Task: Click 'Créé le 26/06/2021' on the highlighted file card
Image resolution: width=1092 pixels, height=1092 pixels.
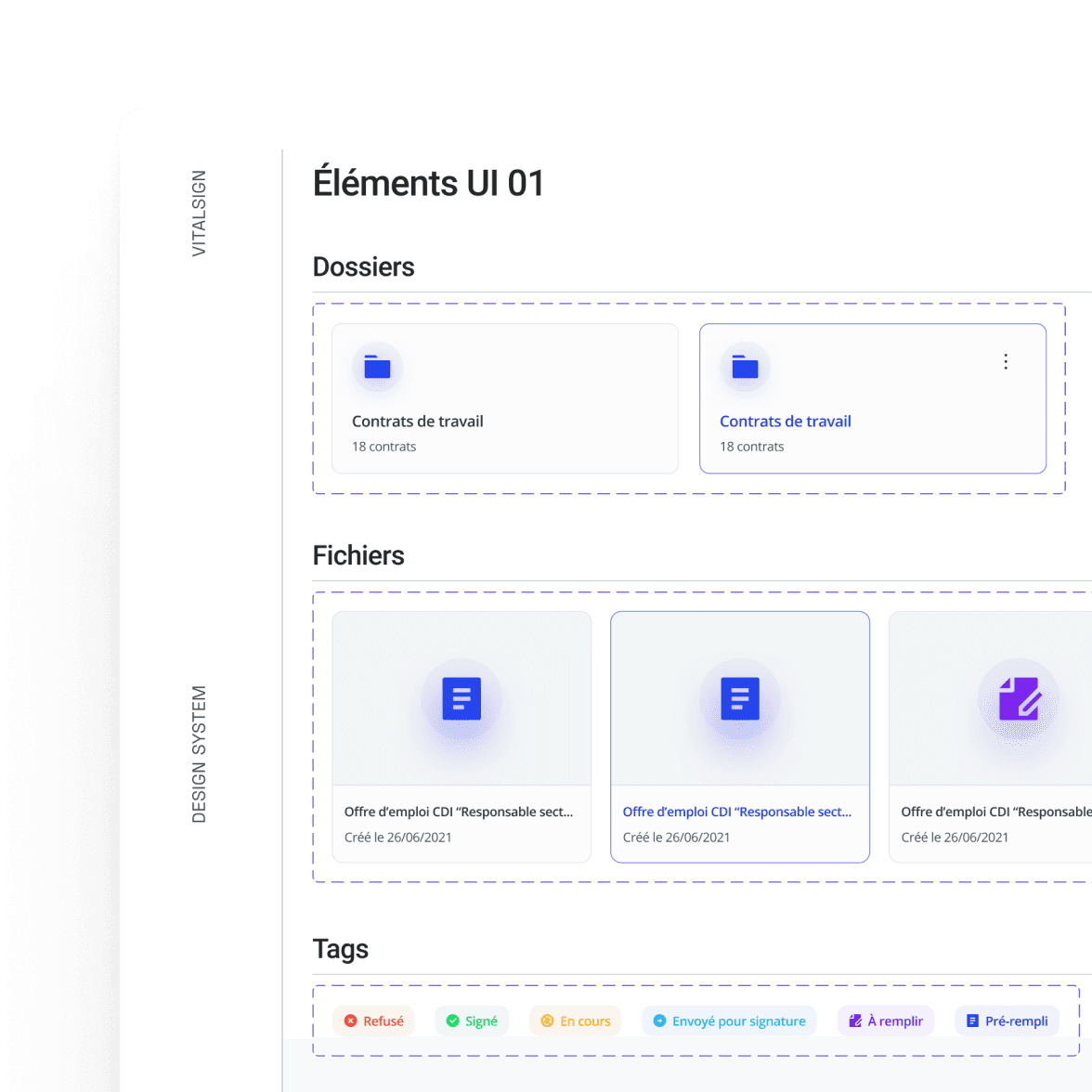Action: coord(676,838)
